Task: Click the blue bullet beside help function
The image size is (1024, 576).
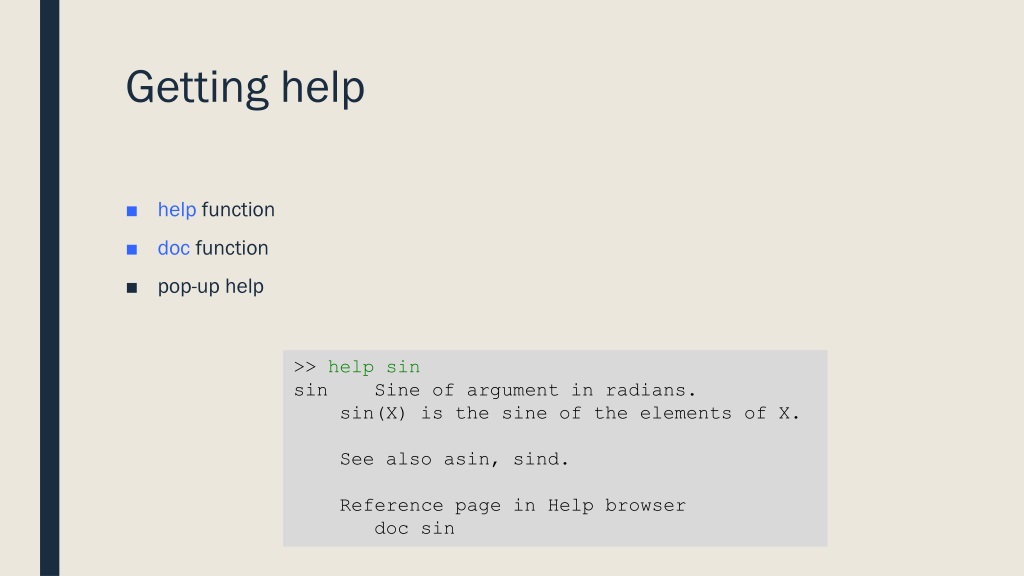Action: click(x=132, y=211)
